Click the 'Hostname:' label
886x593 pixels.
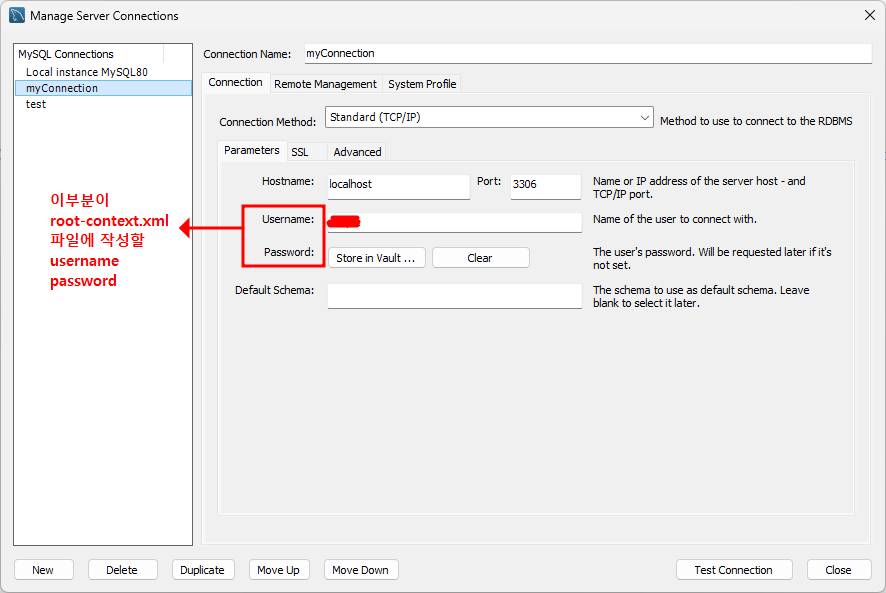(x=288, y=181)
